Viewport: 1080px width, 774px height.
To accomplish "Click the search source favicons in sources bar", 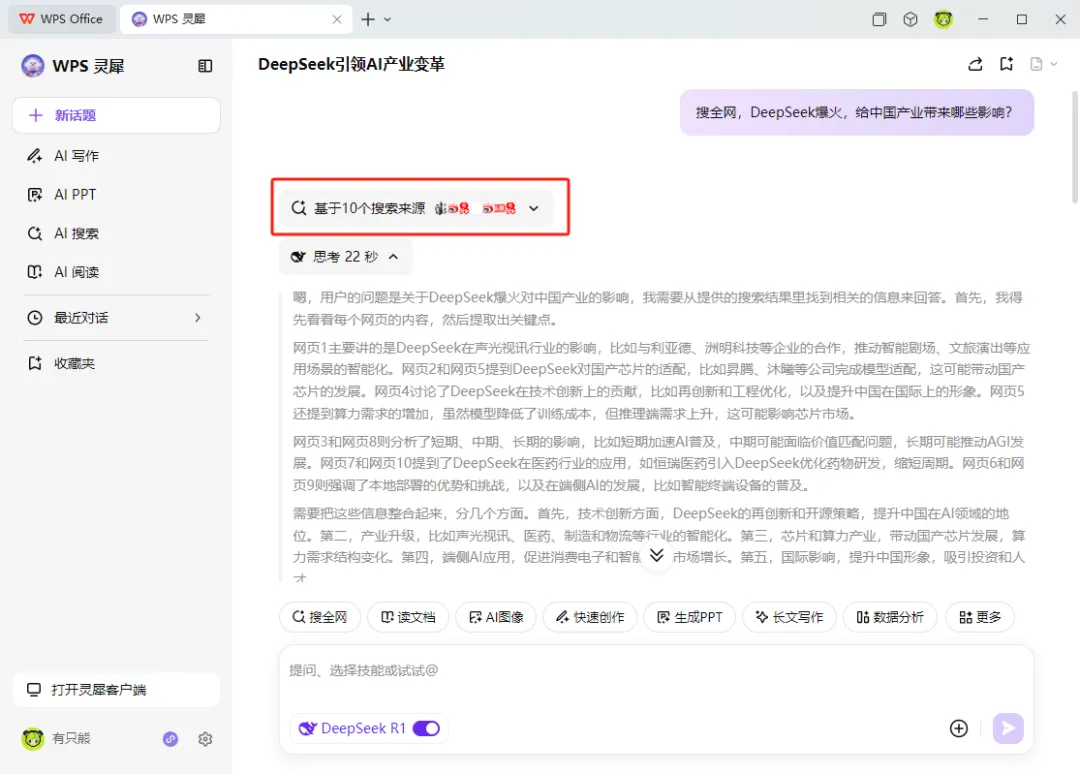I will pyautogui.click(x=475, y=208).
